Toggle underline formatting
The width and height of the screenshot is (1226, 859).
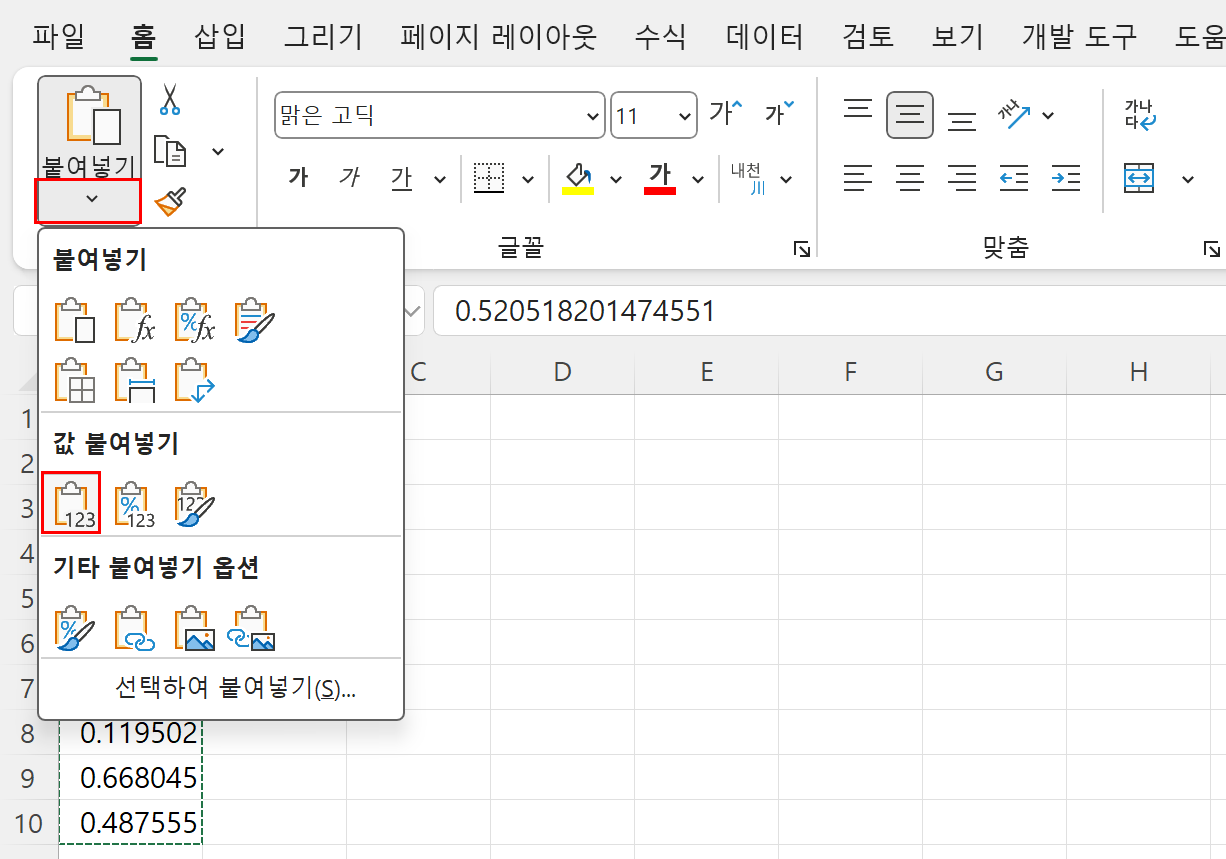pos(401,177)
